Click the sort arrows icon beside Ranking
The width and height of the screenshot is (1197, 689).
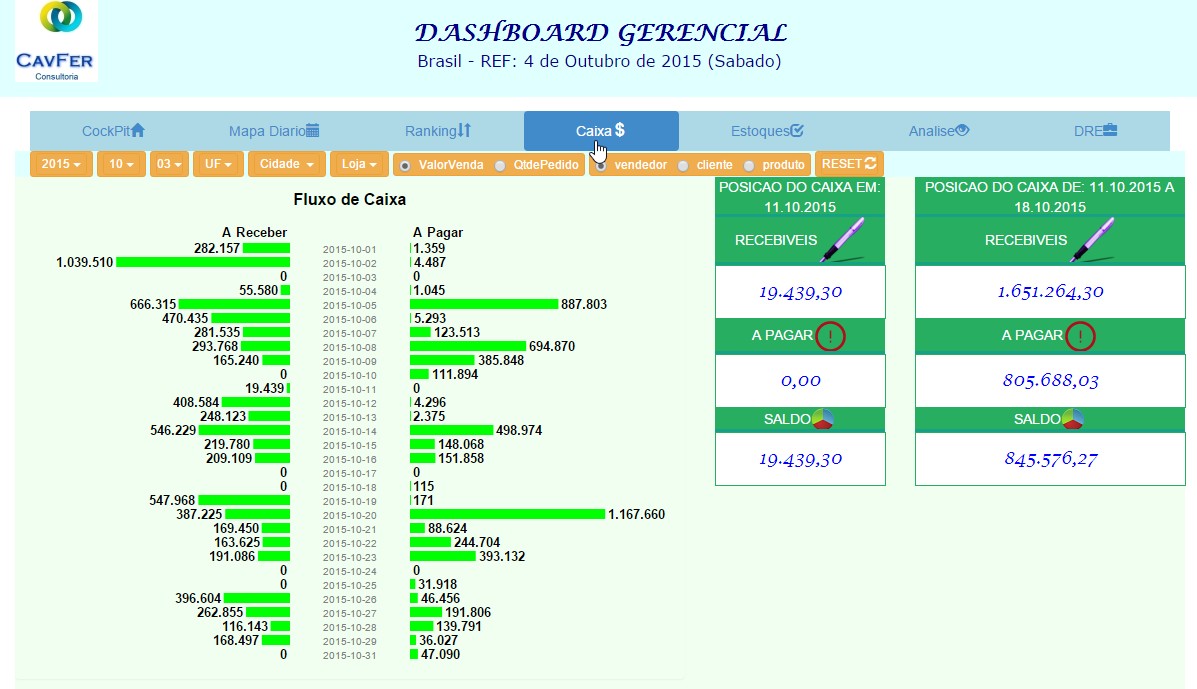(464, 130)
